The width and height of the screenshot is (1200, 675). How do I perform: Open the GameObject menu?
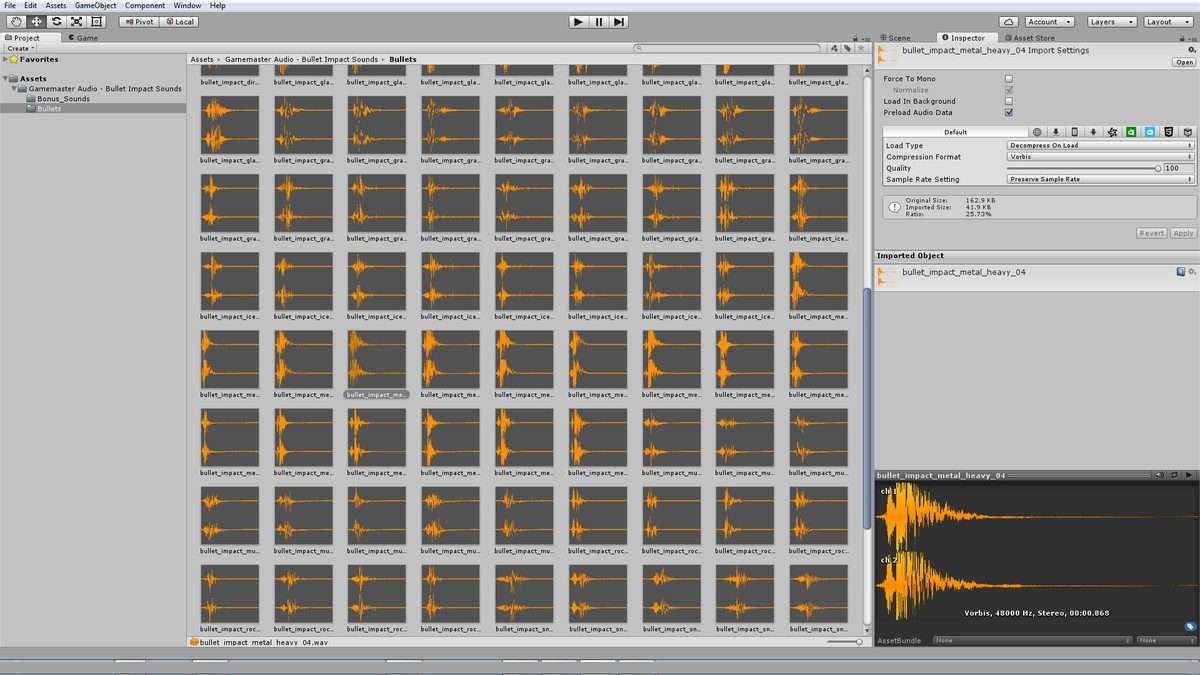click(96, 6)
